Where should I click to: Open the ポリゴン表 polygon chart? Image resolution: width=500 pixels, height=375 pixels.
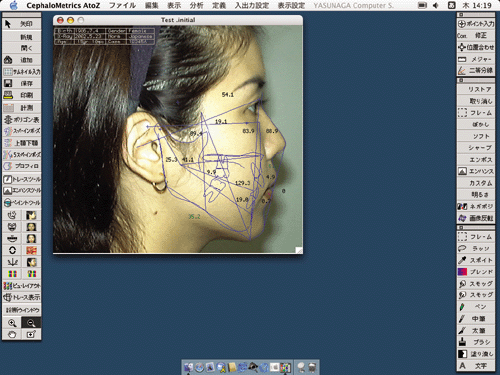pos(22,119)
